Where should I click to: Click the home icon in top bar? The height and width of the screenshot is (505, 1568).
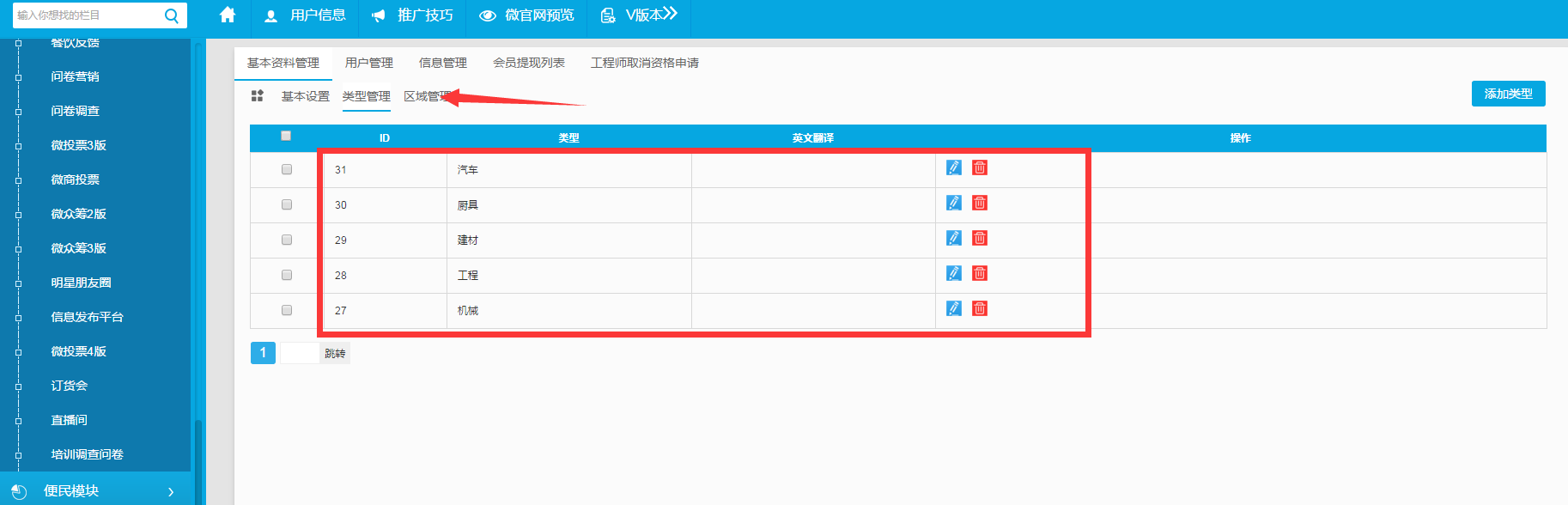tap(228, 15)
